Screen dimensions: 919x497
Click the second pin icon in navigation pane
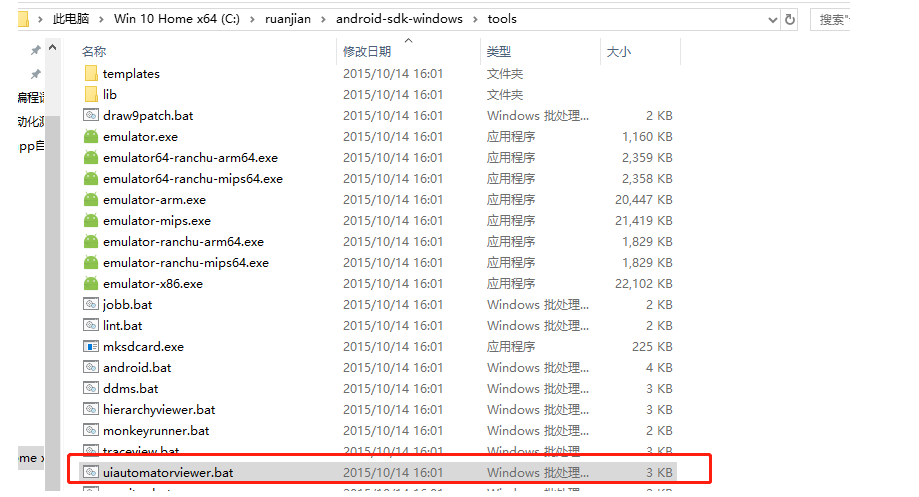coord(36,74)
